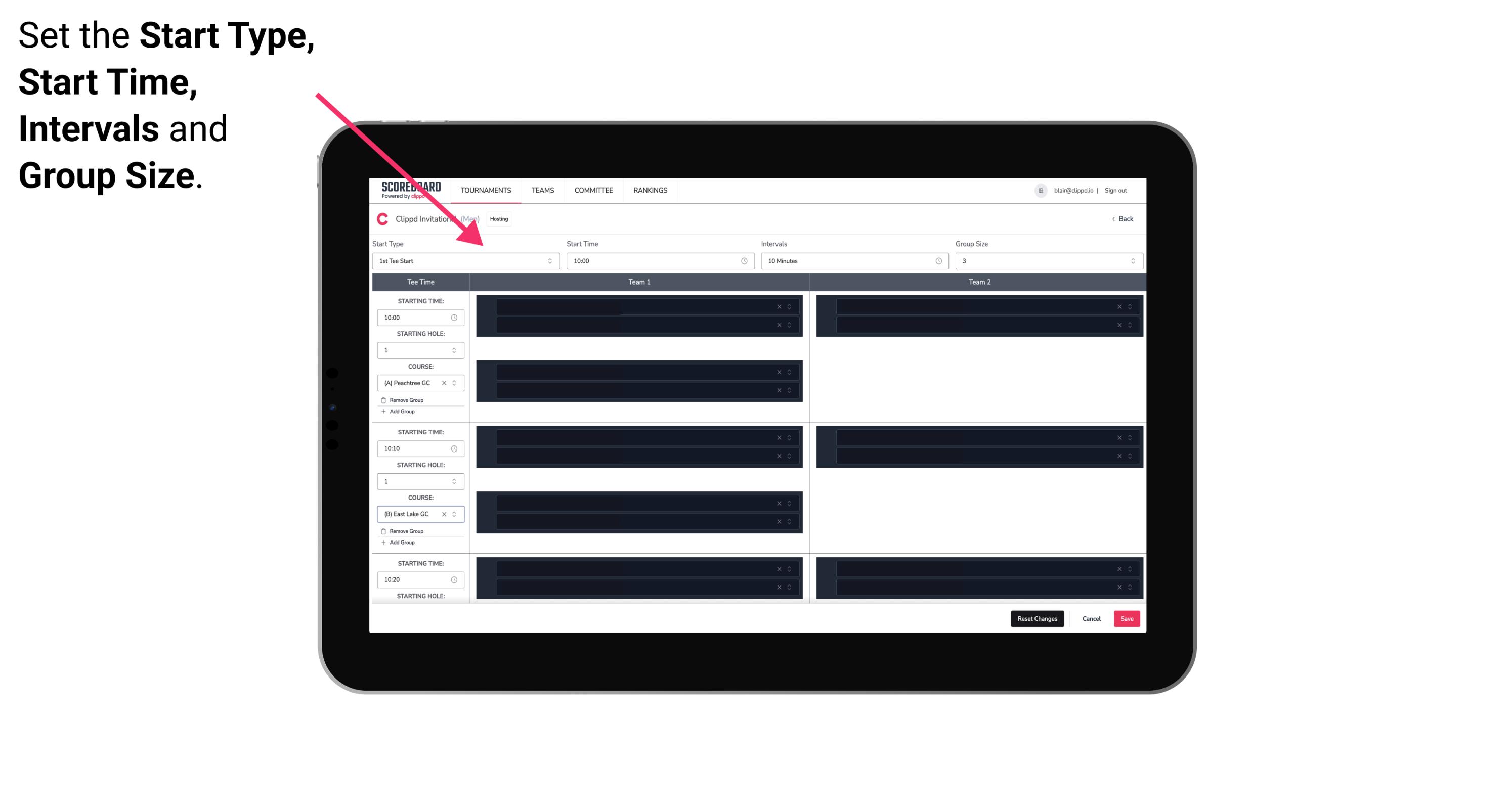Click Save button to confirm changes
Viewport: 1510px width, 812px height.
1127,618
